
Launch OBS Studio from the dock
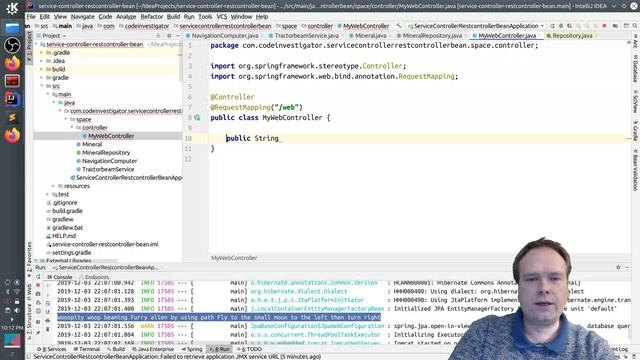12,45
